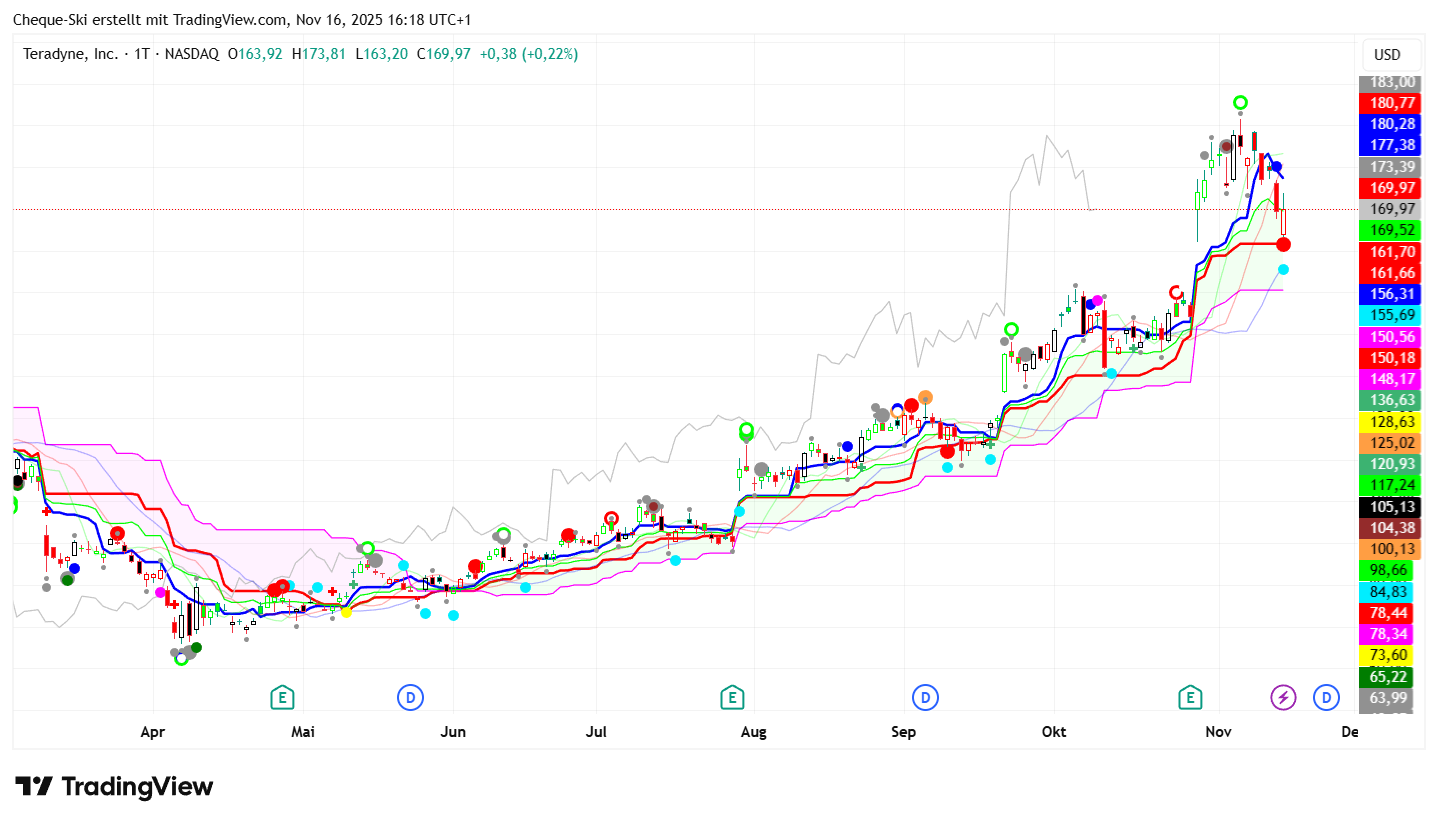Click the black 105,13 price label
Image resolution: width=1438 pixels, height=824 pixels.
pos(1391,506)
